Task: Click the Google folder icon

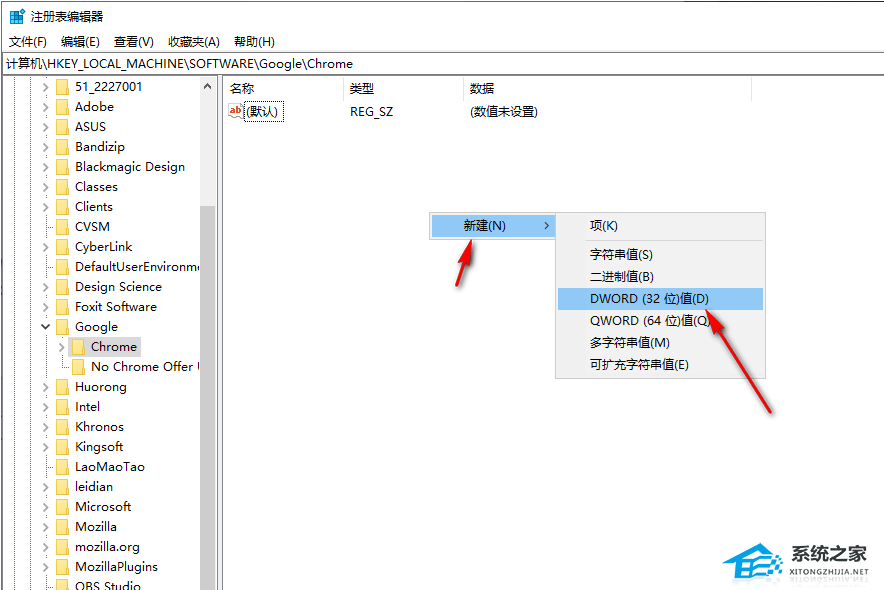Action: pyautogui.click(x=63, y=327)
